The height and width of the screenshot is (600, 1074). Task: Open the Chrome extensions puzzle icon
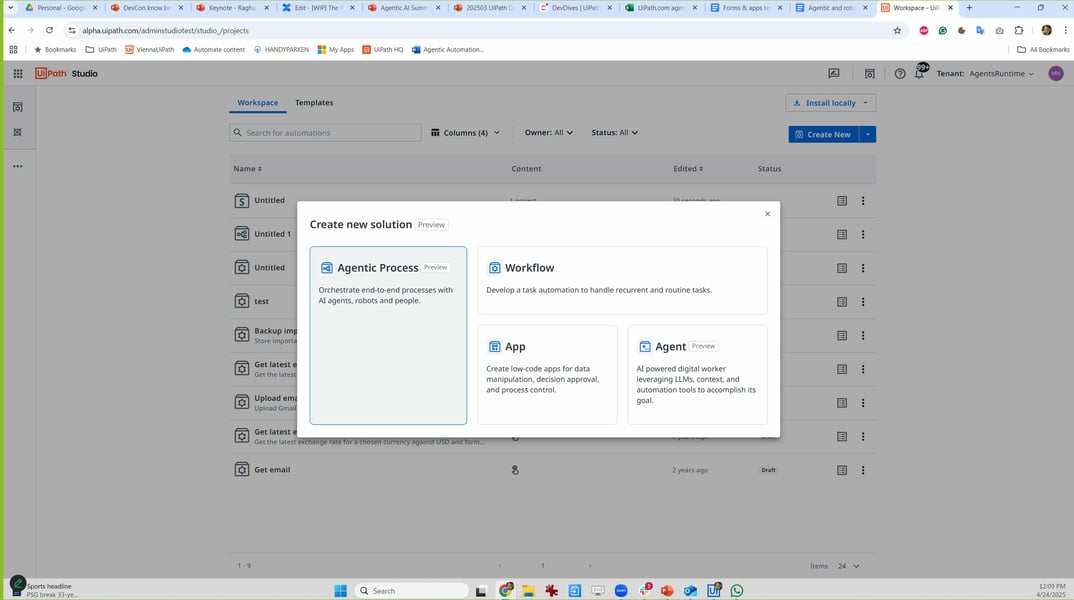click(x=1019, y=30)
